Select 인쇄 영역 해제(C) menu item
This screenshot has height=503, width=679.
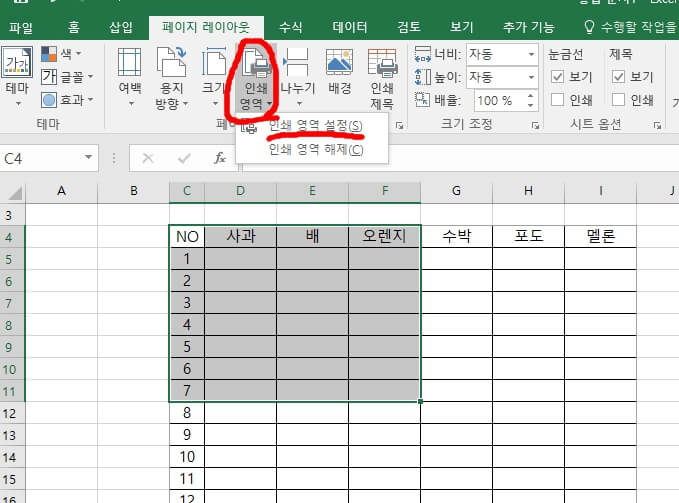point(312,149)
